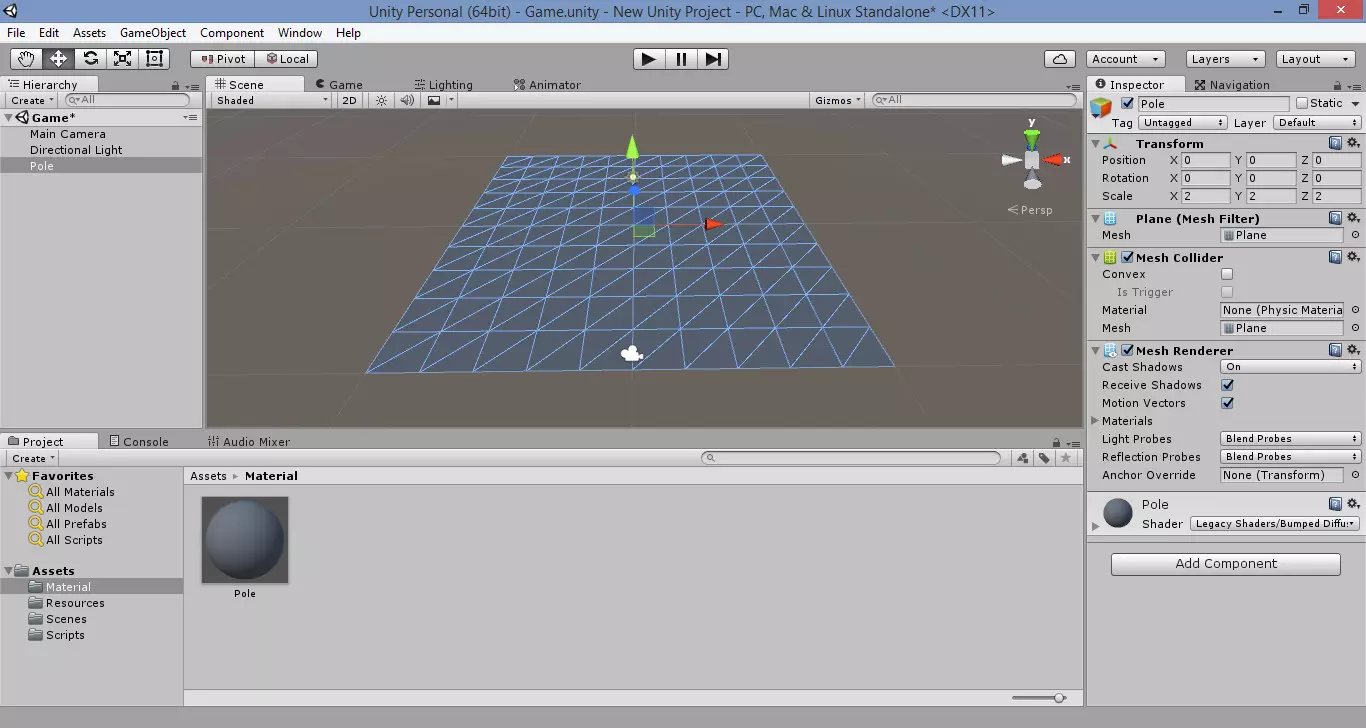Viewport: 1366px width, 728px height.
Task: Click the Add Component button
Action: [x=1225, y=564]
